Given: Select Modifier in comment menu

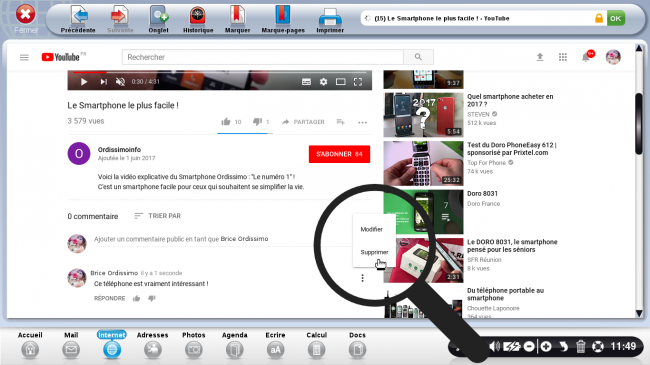Looking at the screenshot, I should pyautogui.click(x=371, y=229).
